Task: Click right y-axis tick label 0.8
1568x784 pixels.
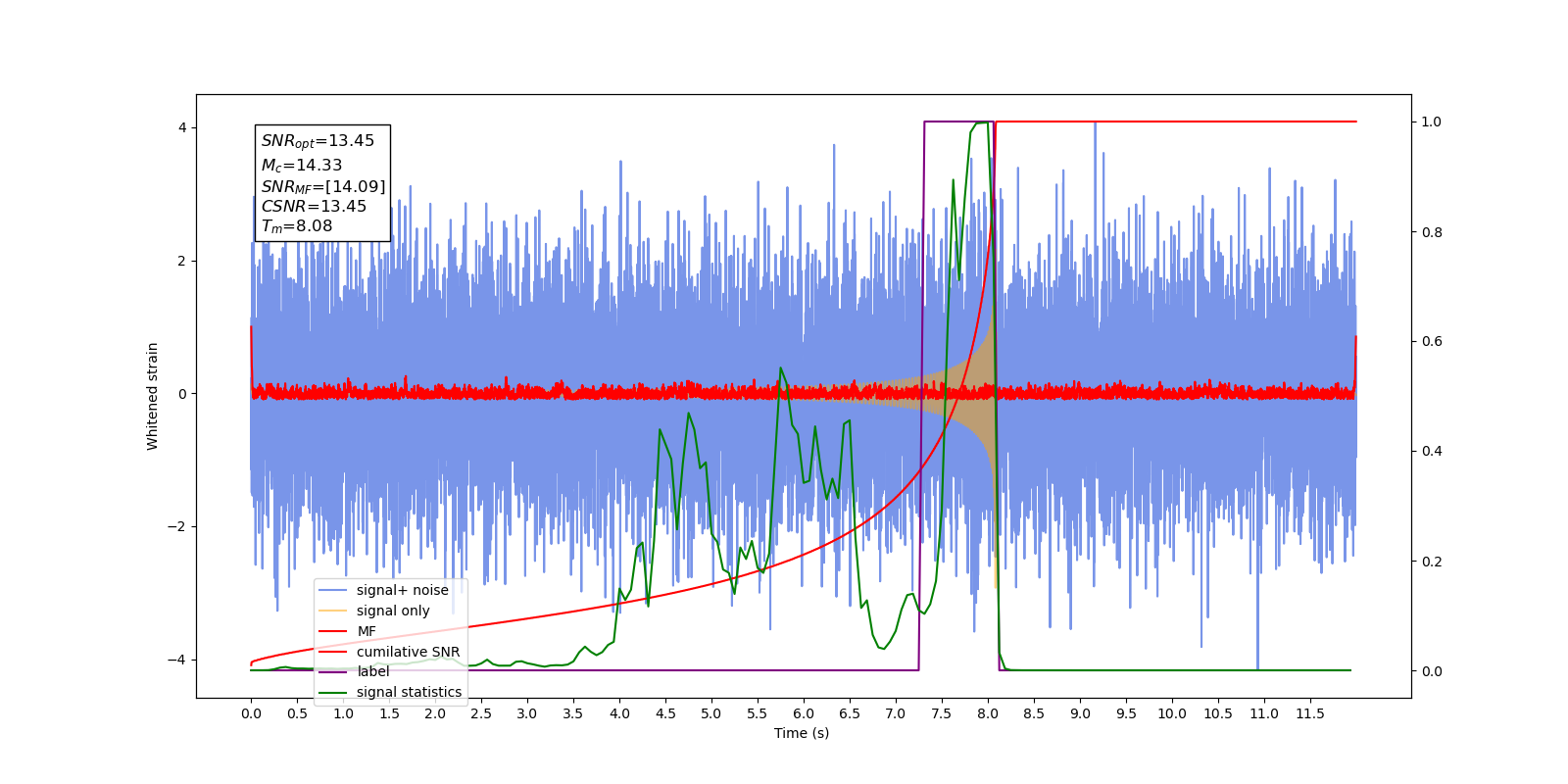Action: (x=1432, y=232)
